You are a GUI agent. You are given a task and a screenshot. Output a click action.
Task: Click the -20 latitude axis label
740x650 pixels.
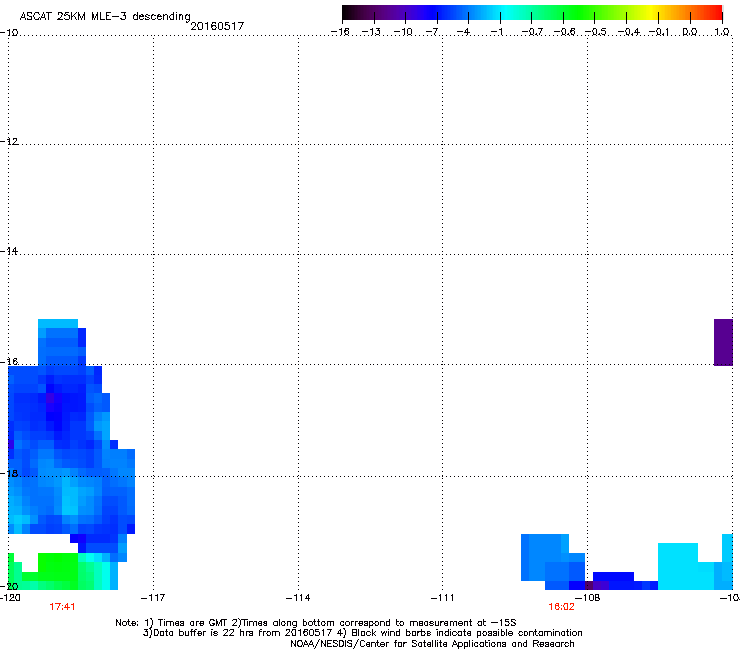[x=9, y=586]
